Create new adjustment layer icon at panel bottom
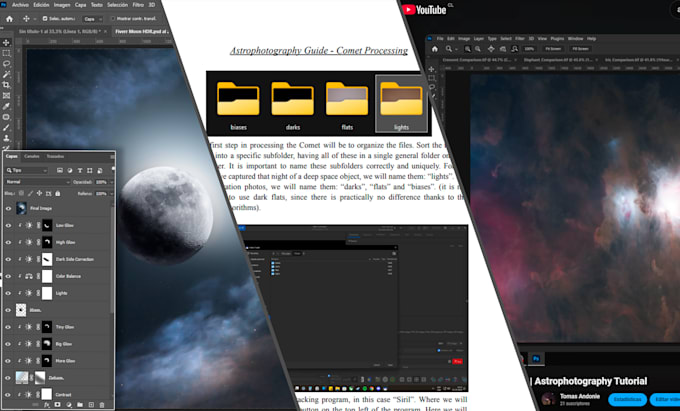 coord(69,405)
